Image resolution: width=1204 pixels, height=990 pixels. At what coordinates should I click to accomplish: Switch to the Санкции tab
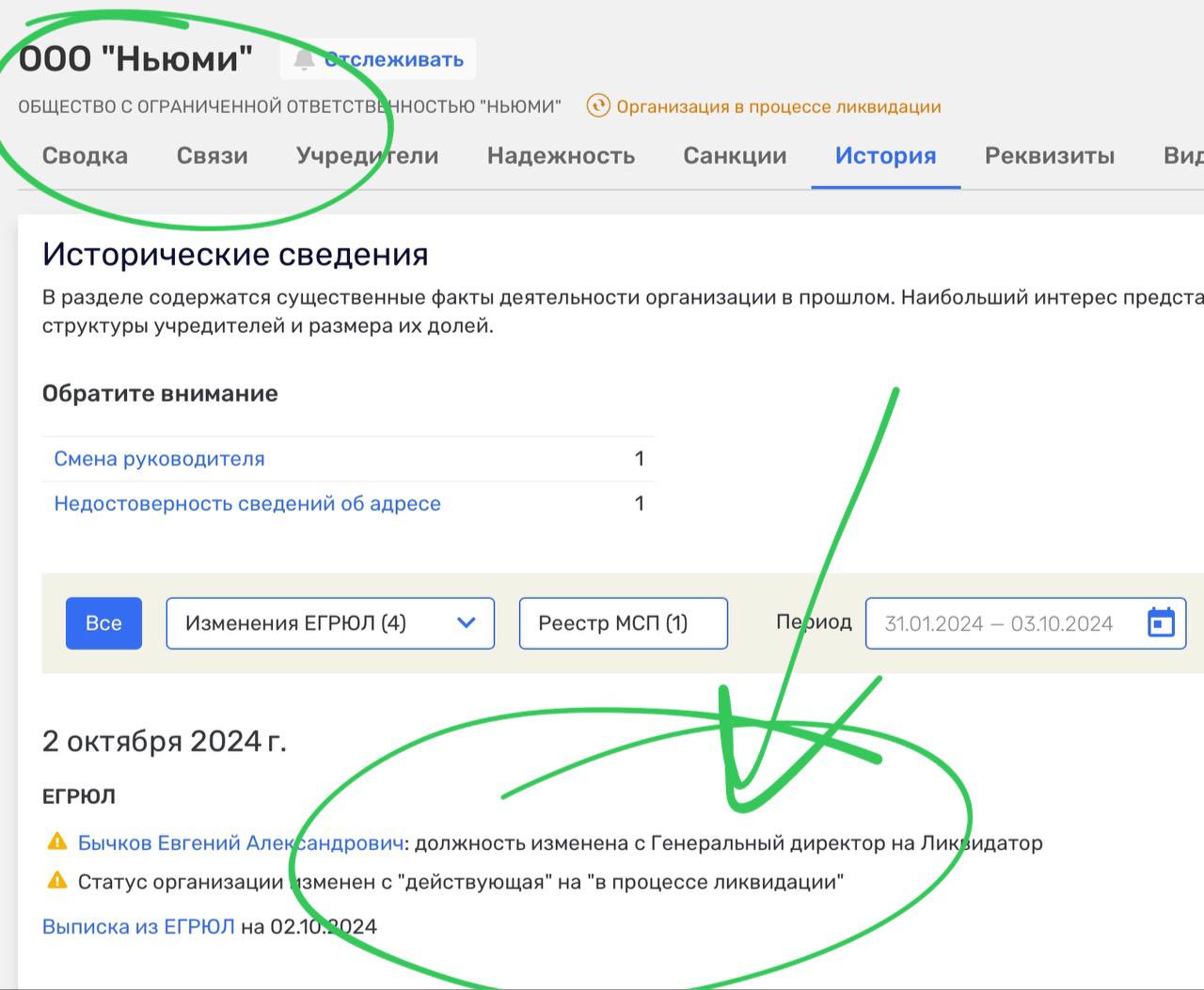[x=735, y=156]
